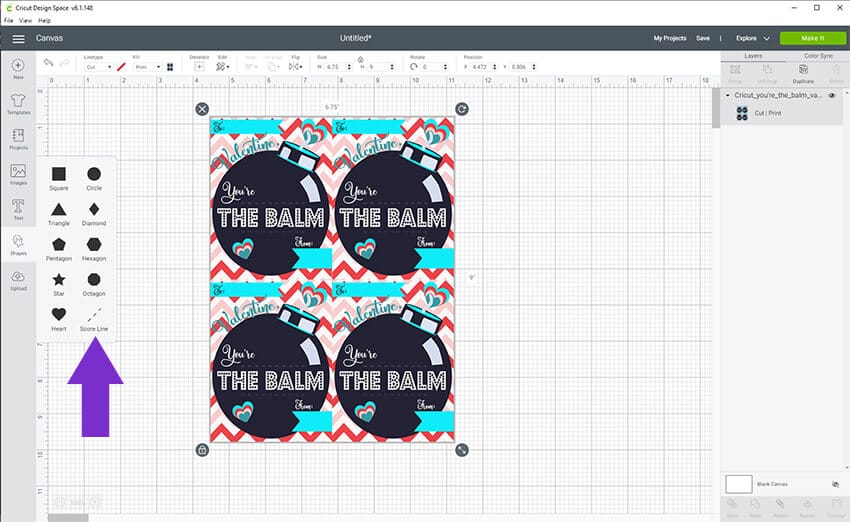Create a New project from sidebar
Screen dimensions: 850x522
(18, 69)
